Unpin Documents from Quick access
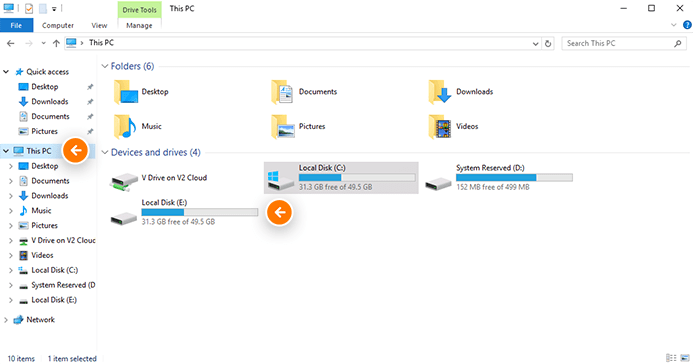 [90, 117]
